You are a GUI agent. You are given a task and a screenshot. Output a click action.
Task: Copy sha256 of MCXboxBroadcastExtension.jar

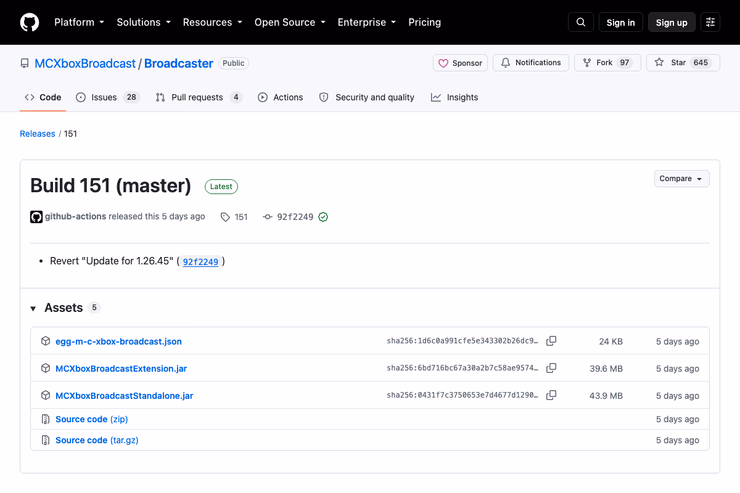[551, 368]
